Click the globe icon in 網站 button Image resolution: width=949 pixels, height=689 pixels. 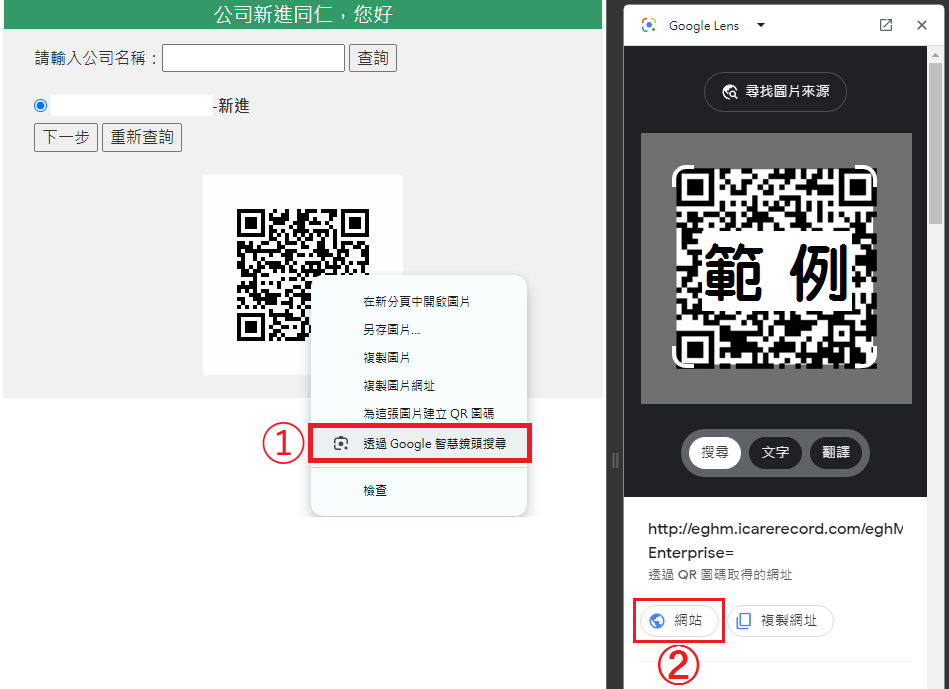[657, 621]
